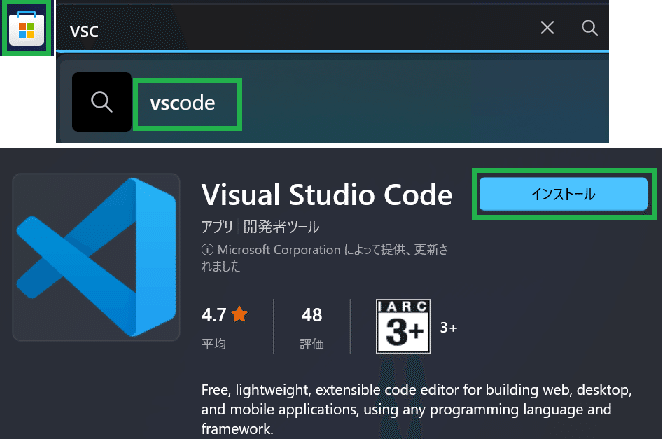
Task: Select the 'vscode' search suggestion
Action: [182, 103]
